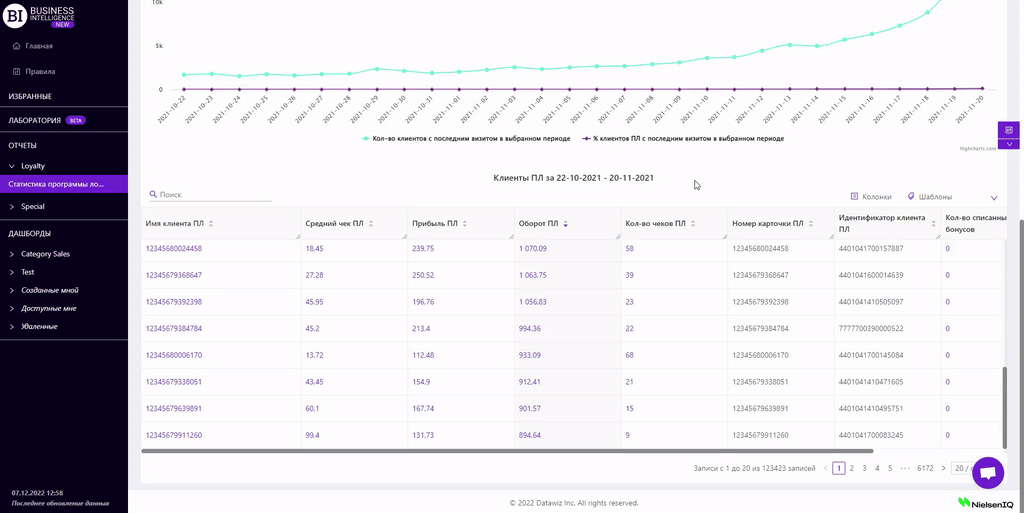The width and height of the screenshot is (1024, 513).
Task: Click the Поиск search field
Action: tap(213, 195)
